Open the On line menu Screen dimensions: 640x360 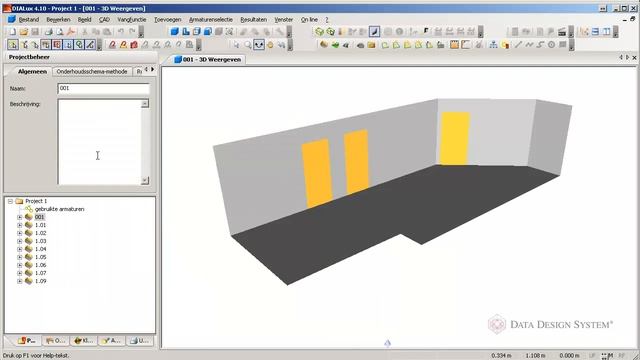point(309,20)
